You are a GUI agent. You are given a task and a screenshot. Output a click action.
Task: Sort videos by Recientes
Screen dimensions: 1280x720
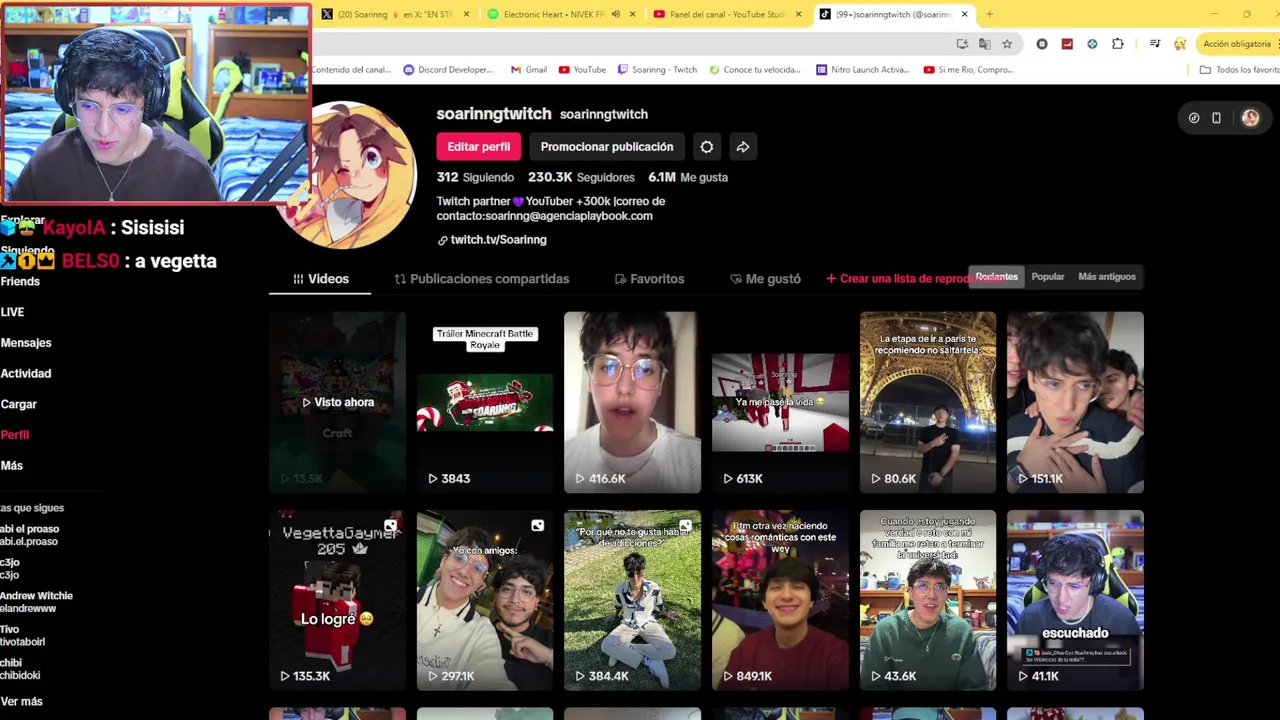click(996, 277)
